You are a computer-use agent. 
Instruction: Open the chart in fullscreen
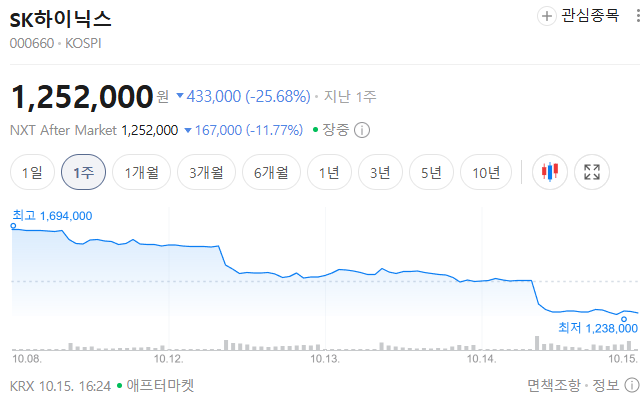click(x=591, y=172)
